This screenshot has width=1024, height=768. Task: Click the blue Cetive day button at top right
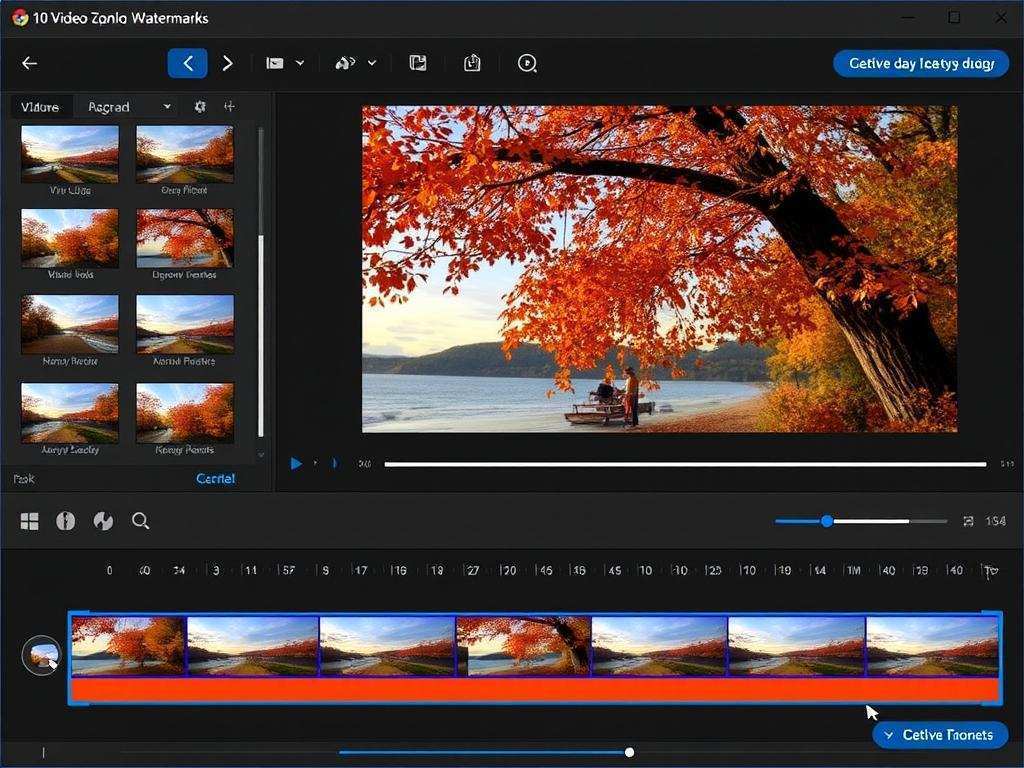[920, 63]
